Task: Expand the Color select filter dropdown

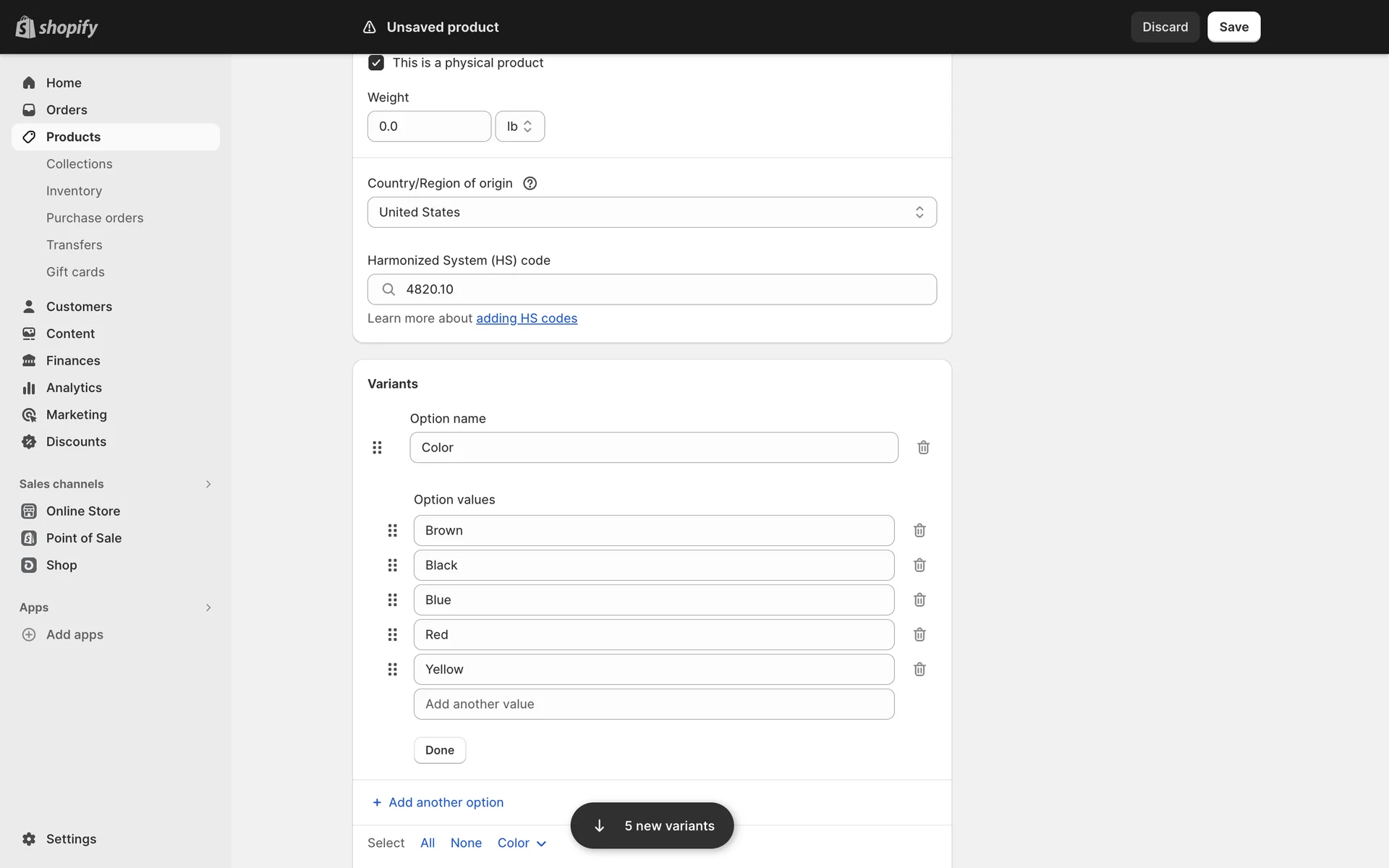Action: click(x=522, y=843)
